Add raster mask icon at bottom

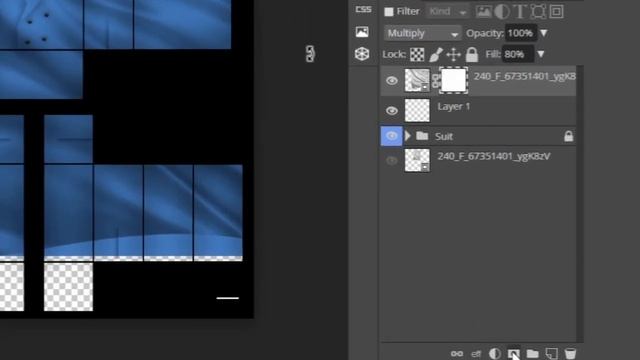click(x=513, y=353)
